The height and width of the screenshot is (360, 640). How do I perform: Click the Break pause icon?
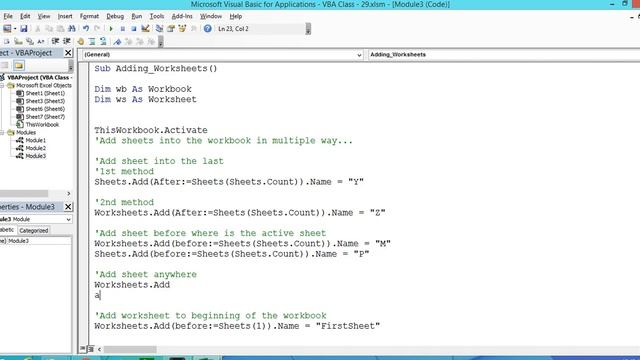tap(122, 29)
